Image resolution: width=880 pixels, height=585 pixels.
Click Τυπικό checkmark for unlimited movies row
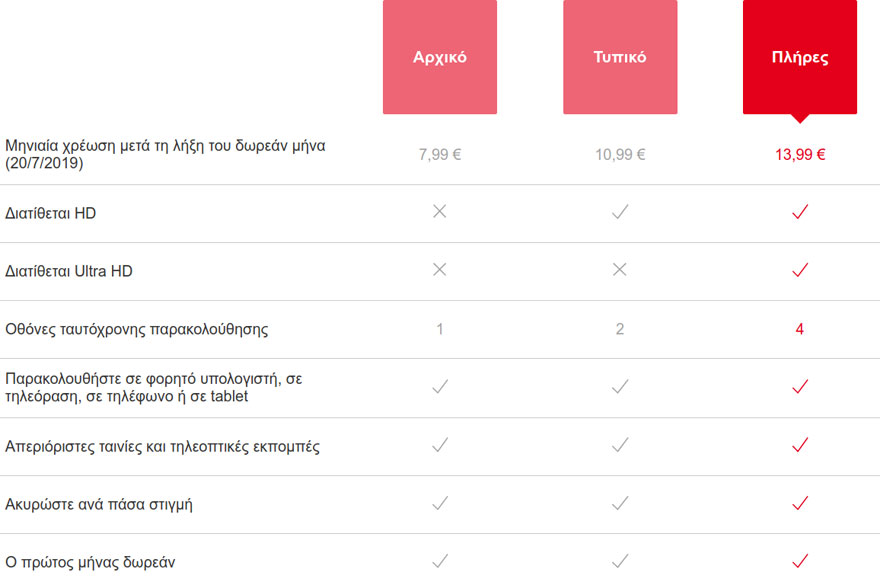click(x=620, y=446)
